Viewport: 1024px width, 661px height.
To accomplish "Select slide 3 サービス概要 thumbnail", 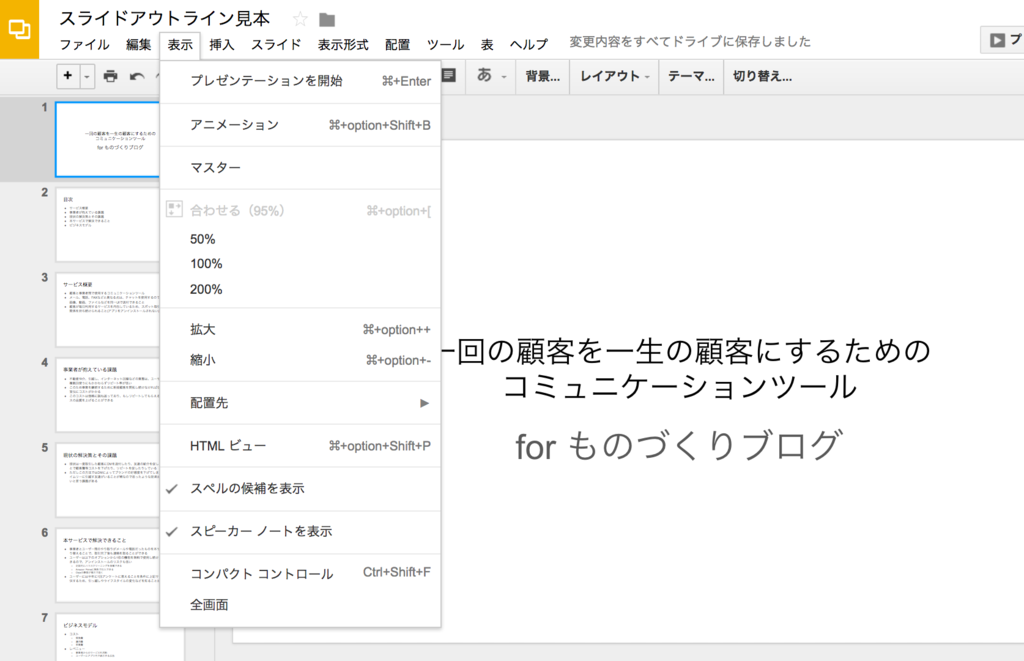I will pyautogui.click(x=108, y=310).
